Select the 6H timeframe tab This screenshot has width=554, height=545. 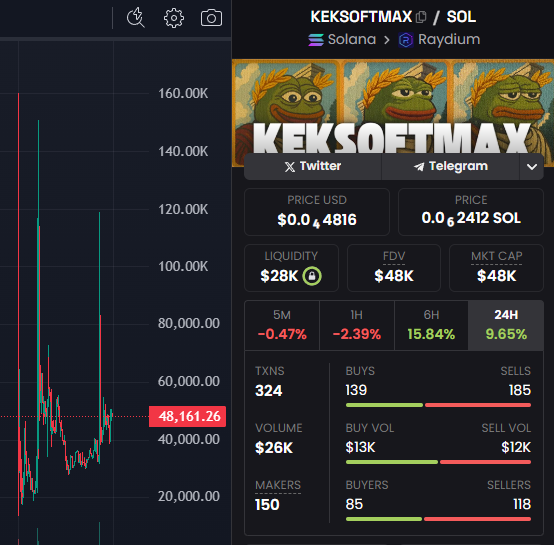click(x=431, y=325)
